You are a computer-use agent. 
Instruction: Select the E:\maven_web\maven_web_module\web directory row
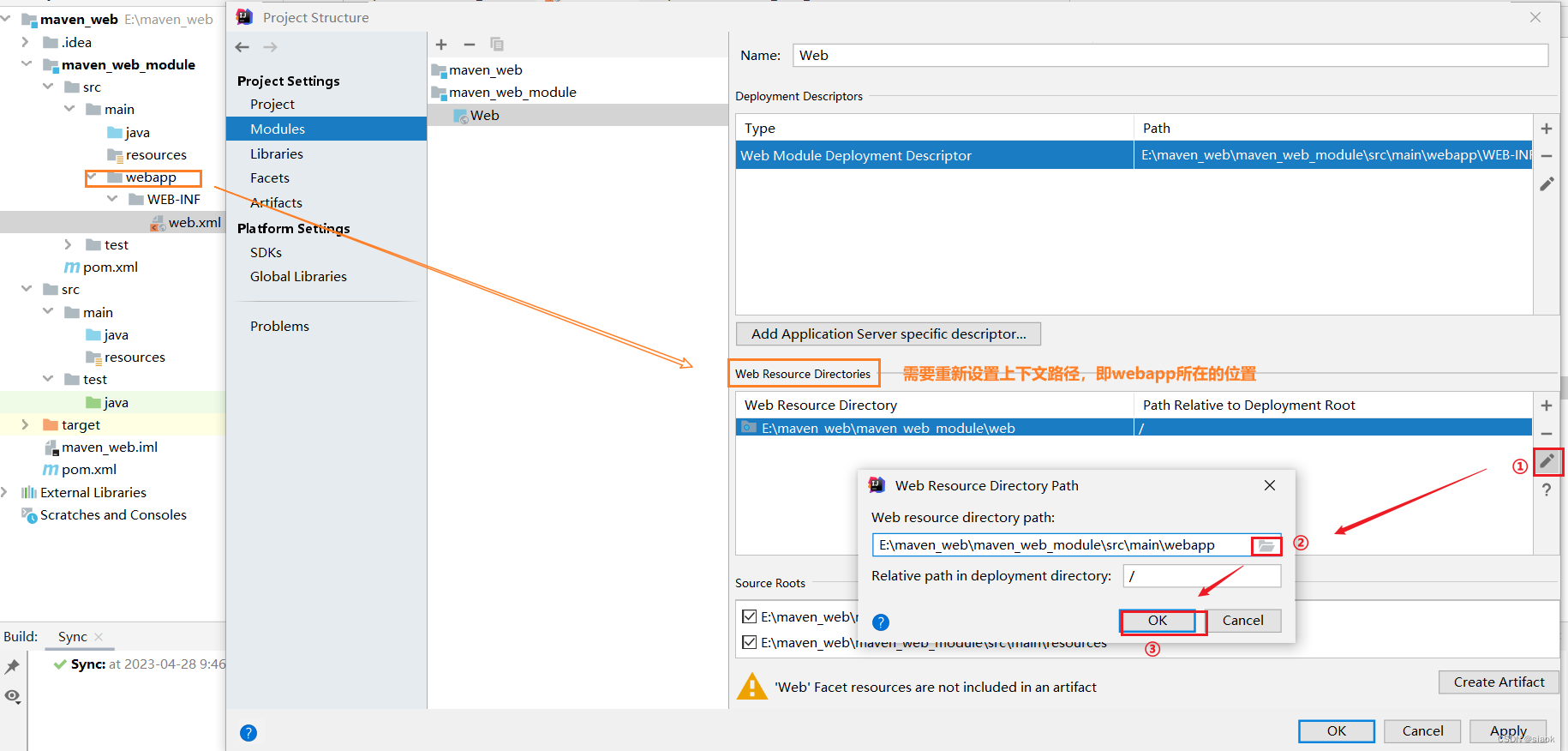point(1134,428)
